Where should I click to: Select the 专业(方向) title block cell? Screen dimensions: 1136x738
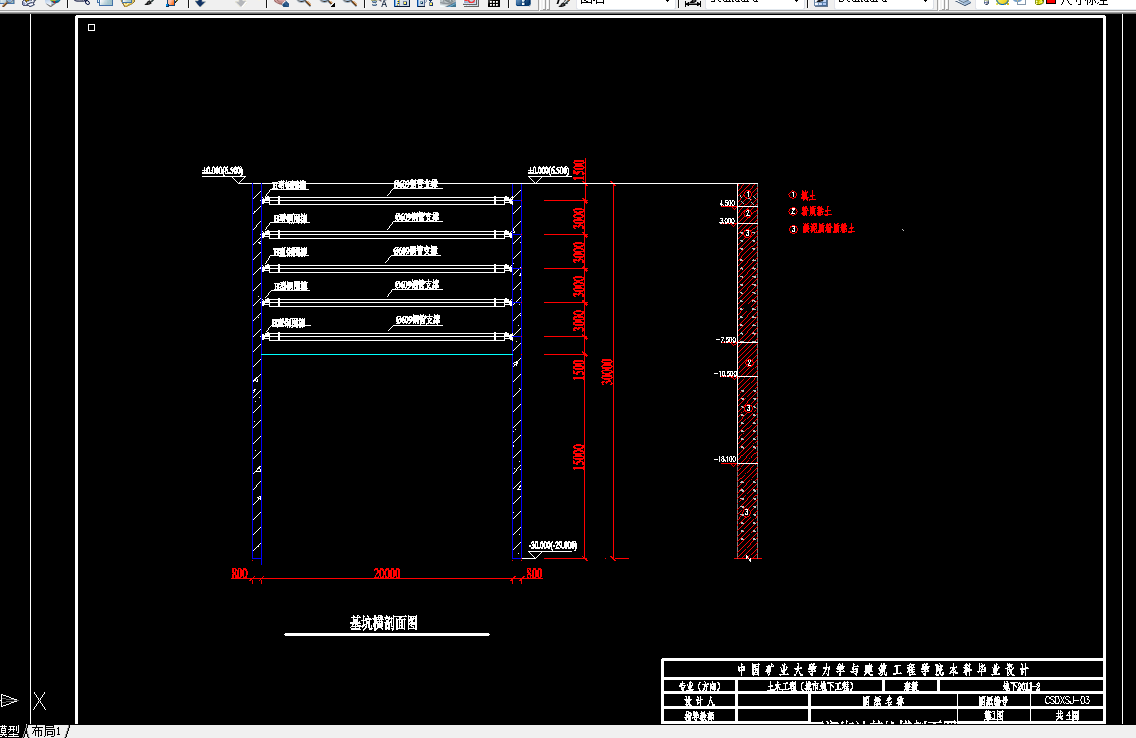pos(699,686)
